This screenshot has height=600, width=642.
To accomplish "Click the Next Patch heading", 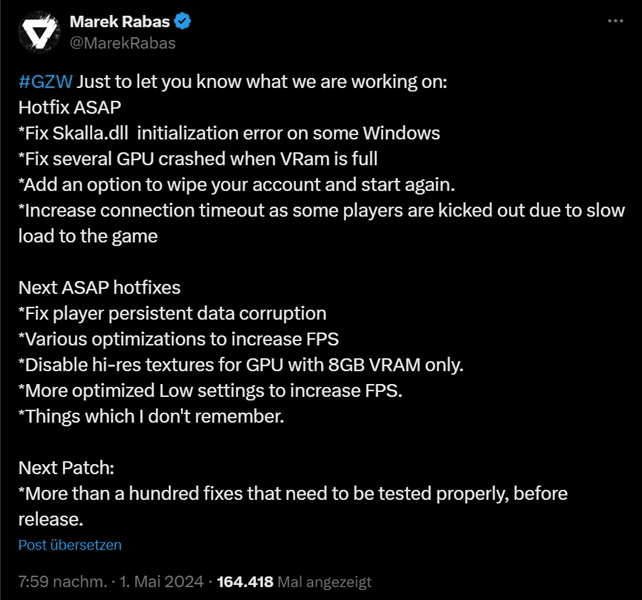I will [66, 469].
